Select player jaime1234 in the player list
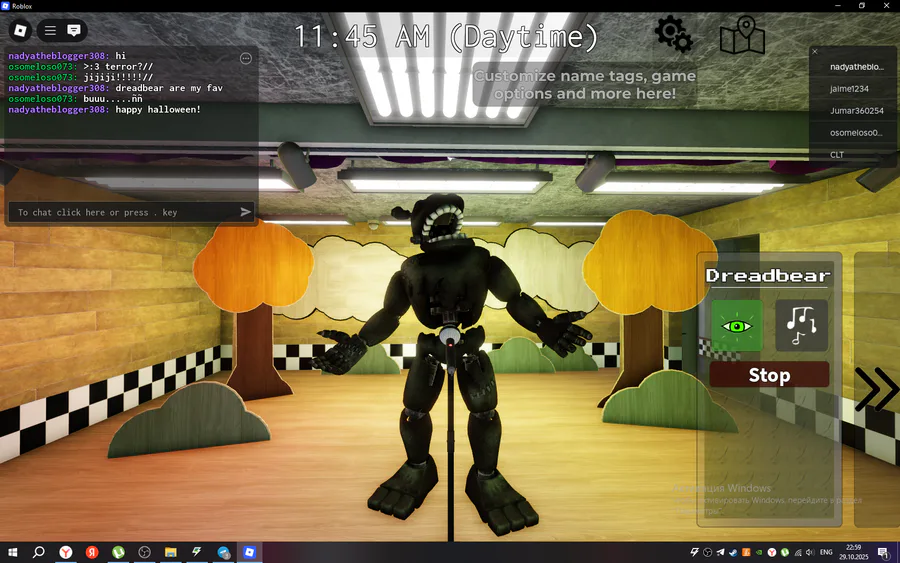 [849, 89]
